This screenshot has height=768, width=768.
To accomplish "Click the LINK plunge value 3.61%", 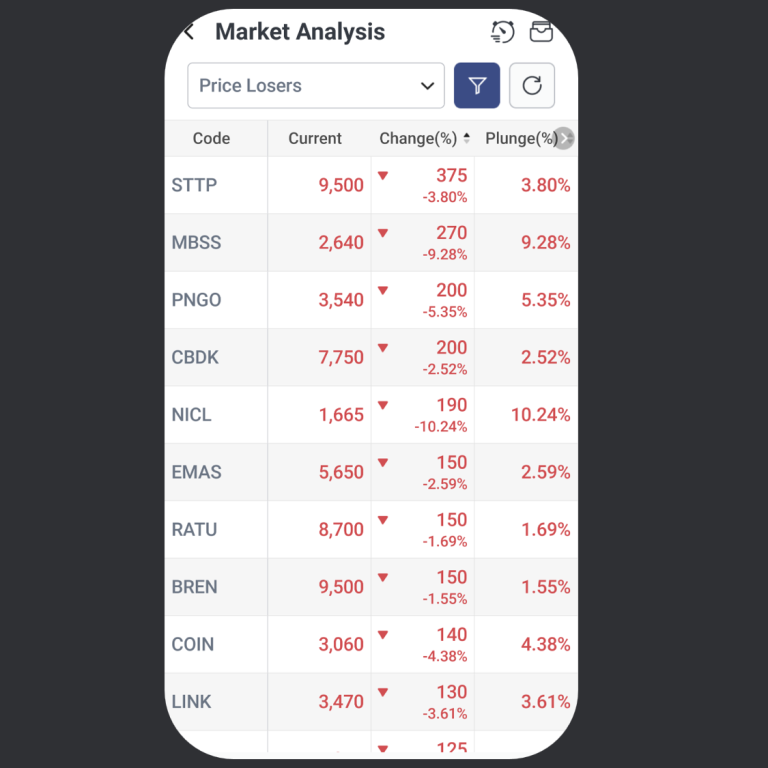I will (x=545, y=702).
